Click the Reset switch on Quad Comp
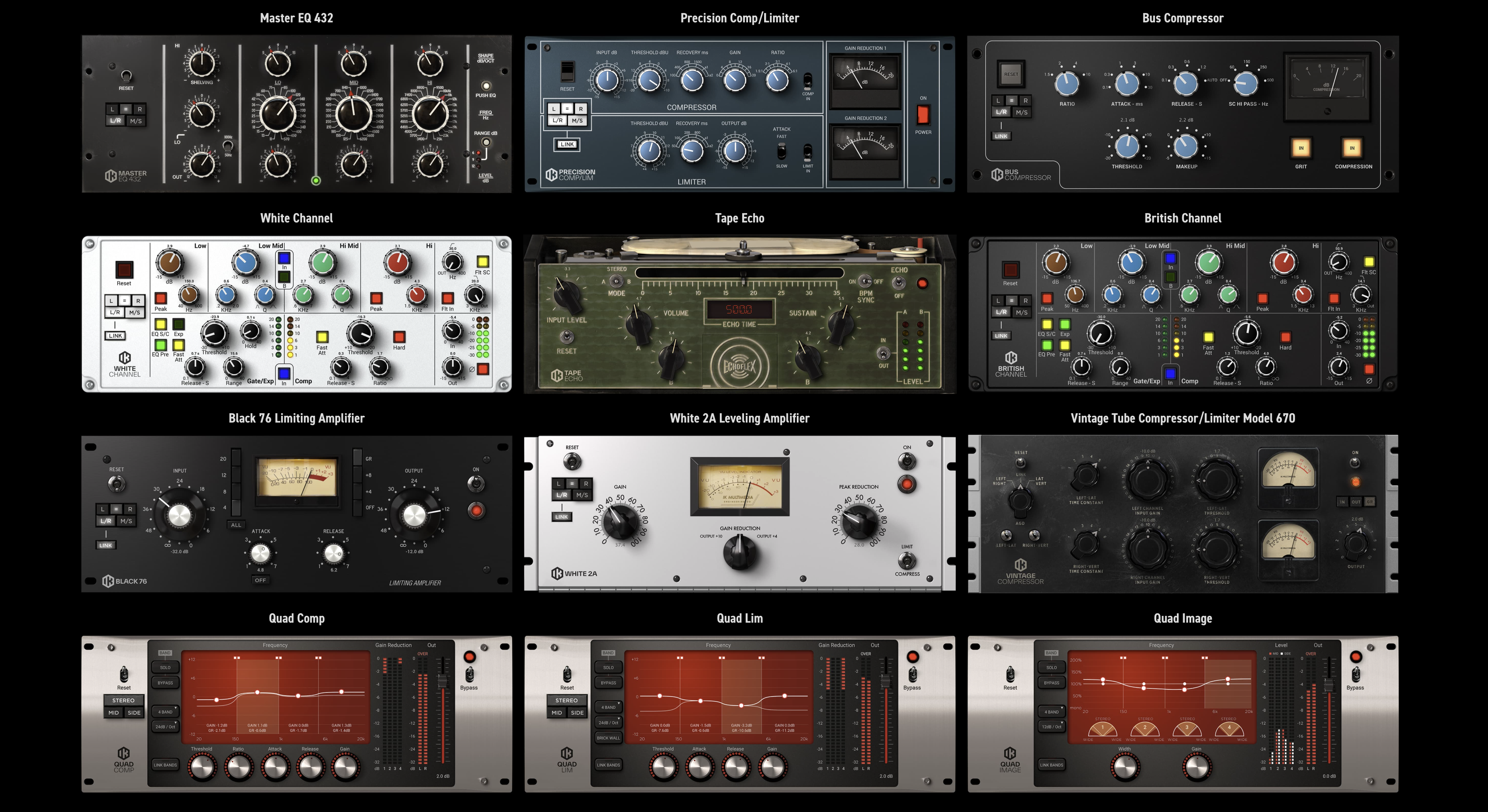The image size is (1488, 812). (x=124, y=674)
